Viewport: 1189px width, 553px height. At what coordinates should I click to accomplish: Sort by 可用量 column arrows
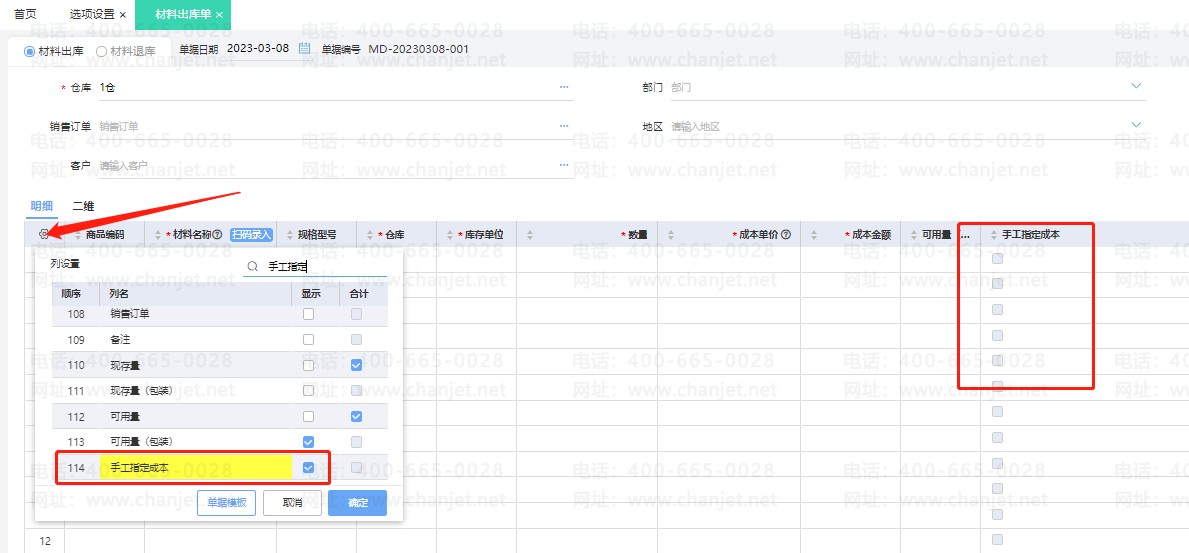pyautogui.click(x=914, y=235)
